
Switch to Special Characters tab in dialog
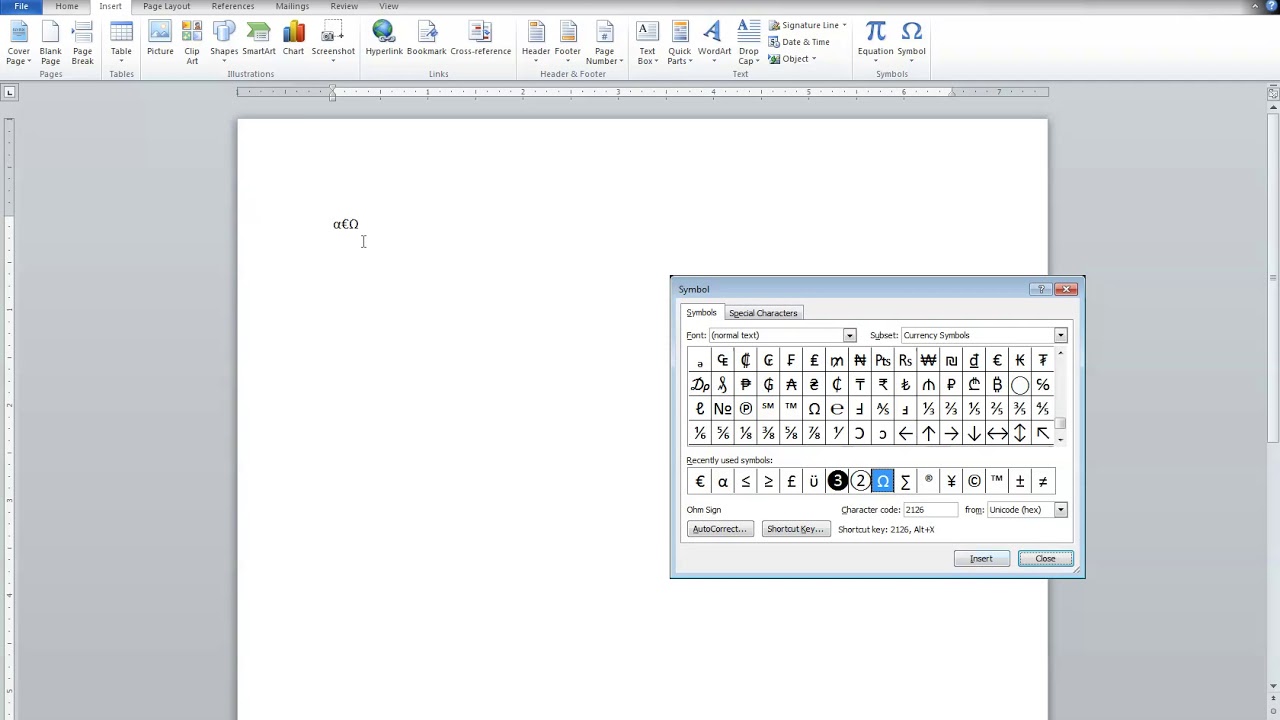tap(763, 313)
